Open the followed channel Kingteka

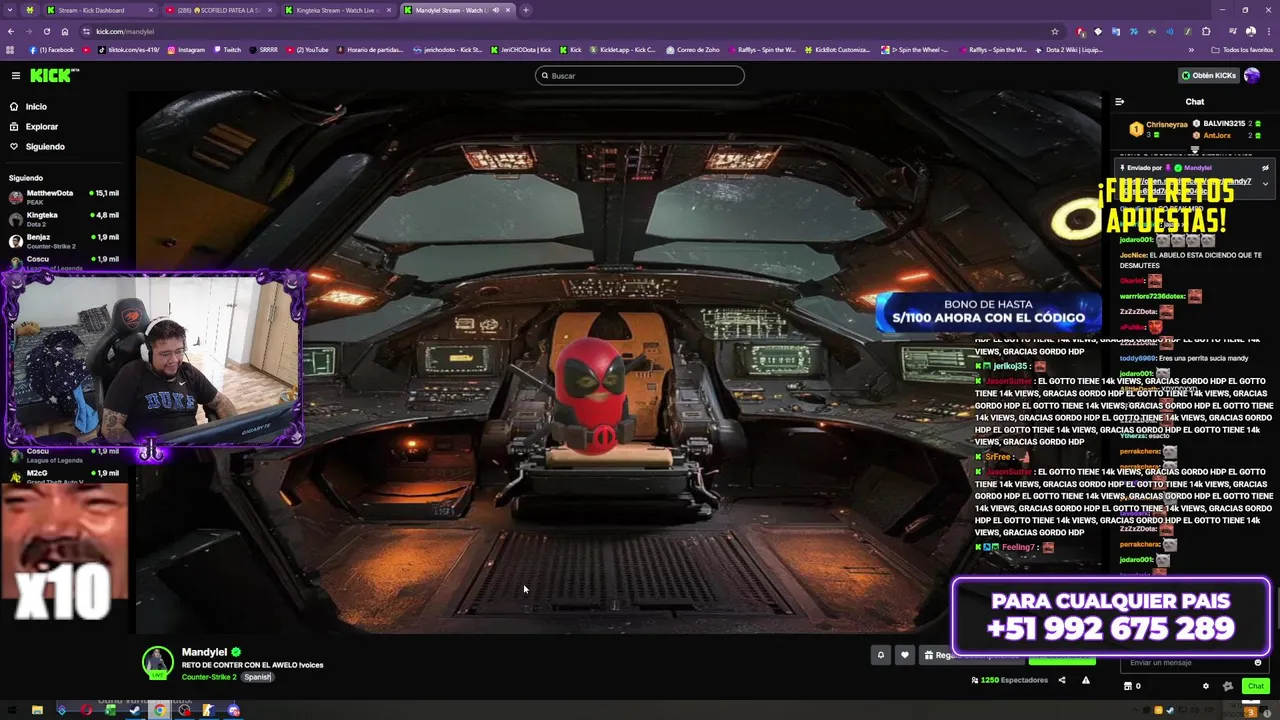pyautogui.click(x=64, y=219)
